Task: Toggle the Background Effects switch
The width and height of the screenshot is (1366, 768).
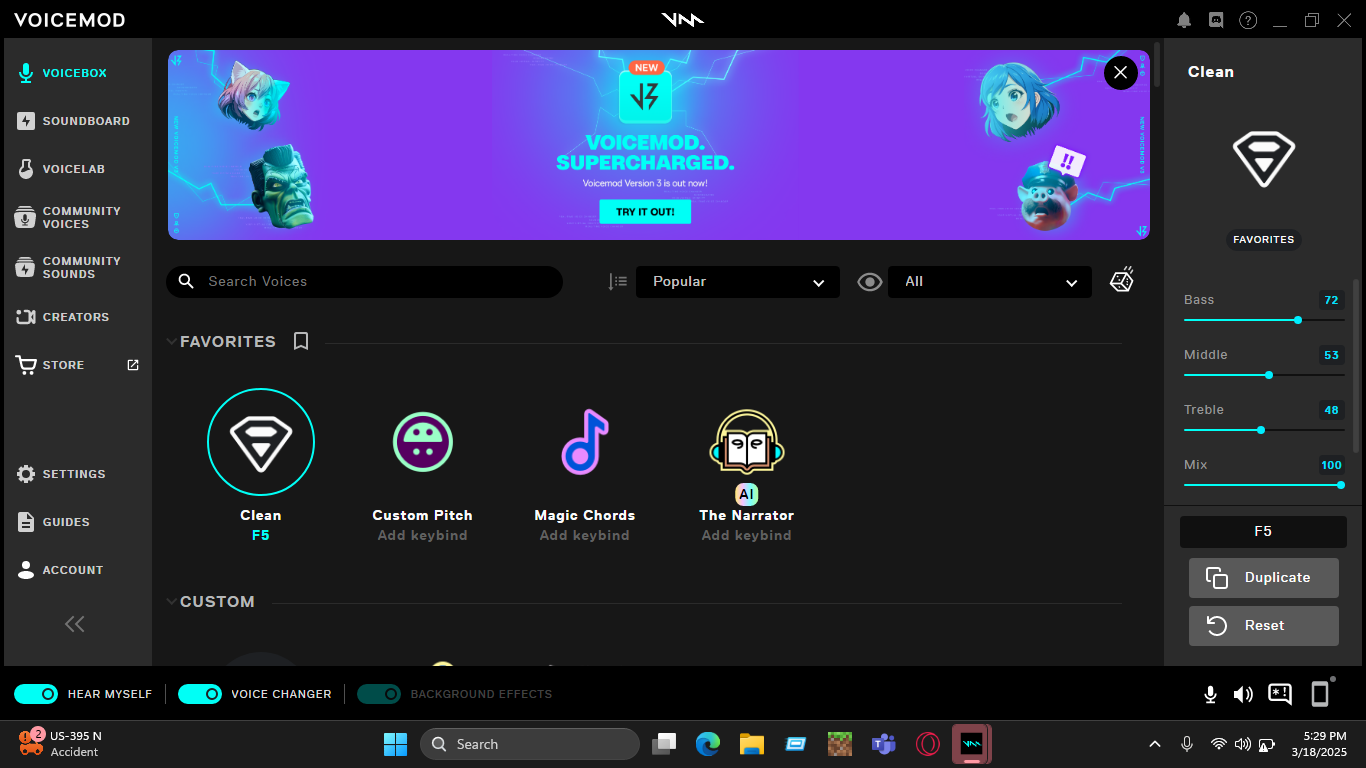Action: coord(379,694)
